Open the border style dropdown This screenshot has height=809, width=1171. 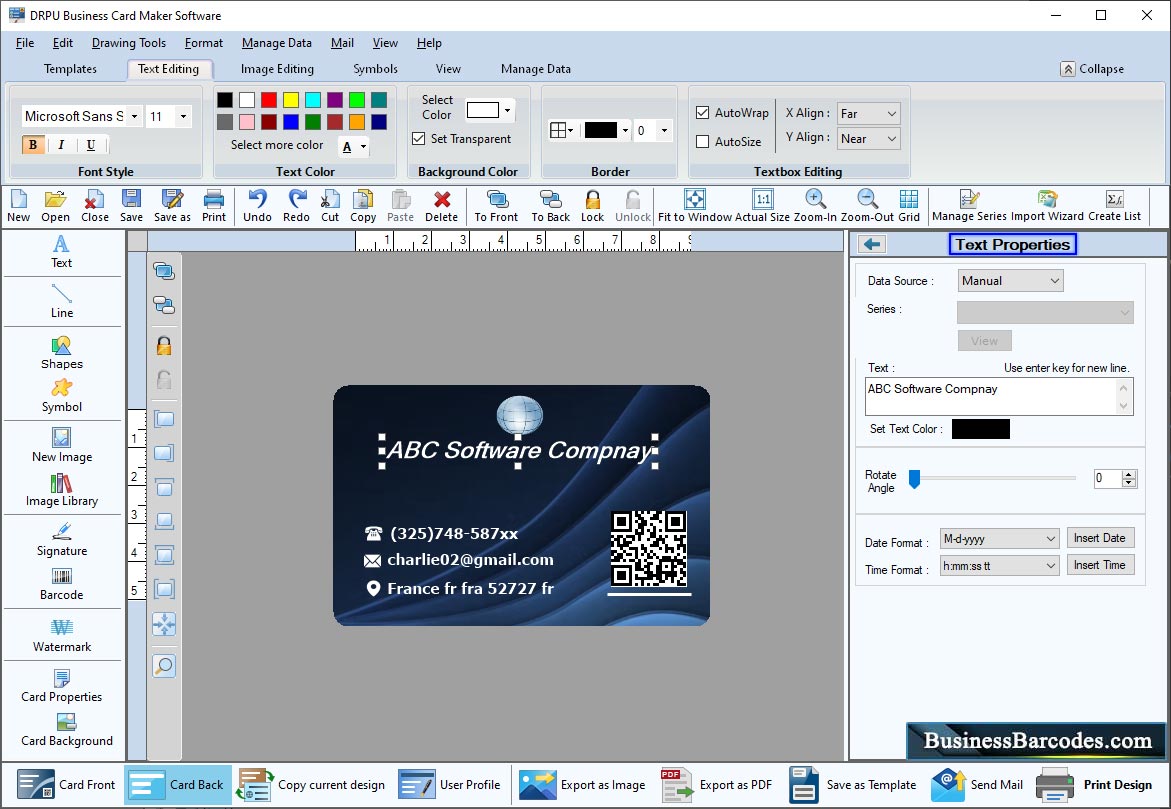pyautogui.click(x=561, y=131)
